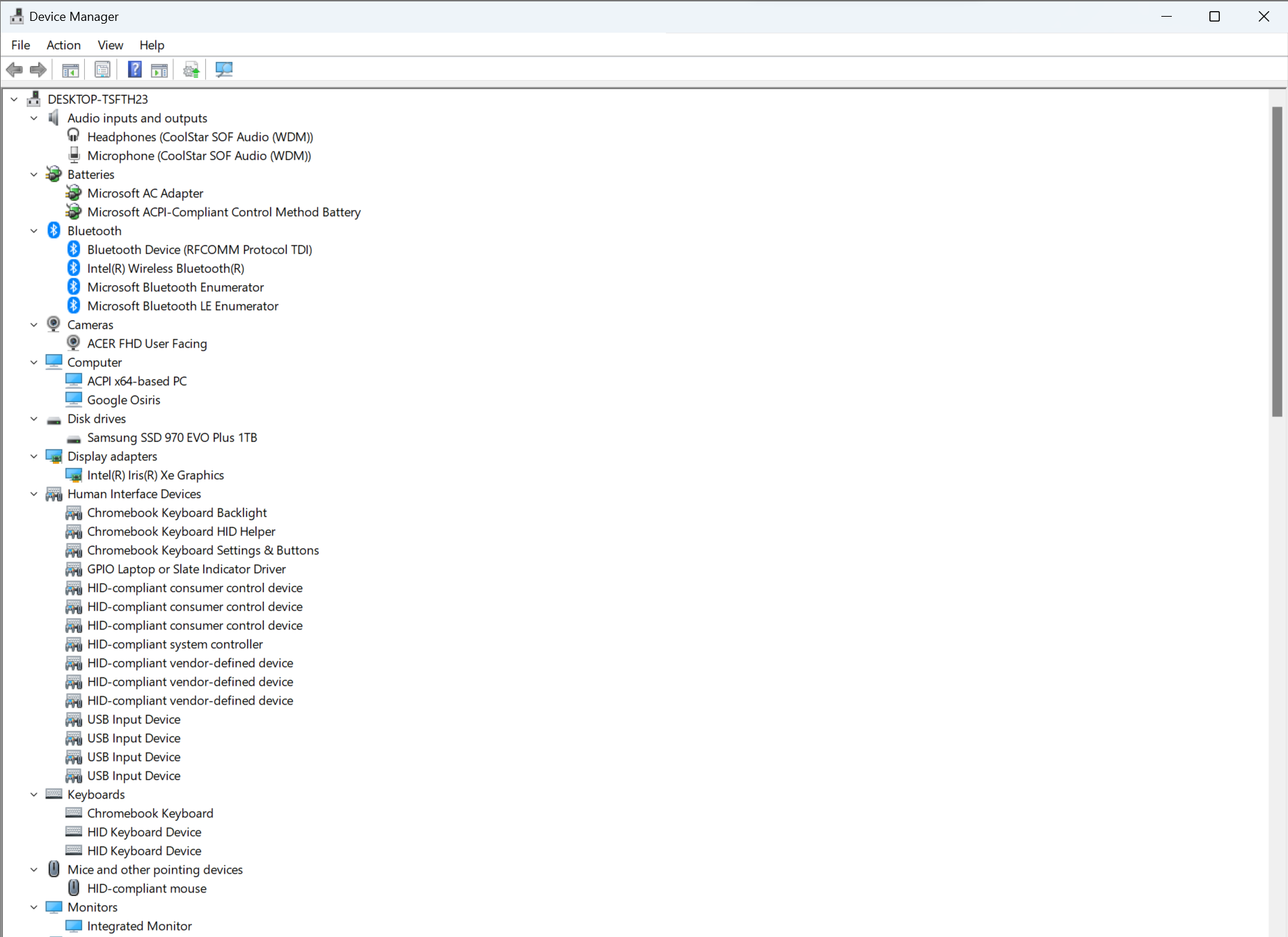The height and width of the screenshot is (937, 1288).
Task: Click the Device Manager title bar icon
Action: coord(17,16)
